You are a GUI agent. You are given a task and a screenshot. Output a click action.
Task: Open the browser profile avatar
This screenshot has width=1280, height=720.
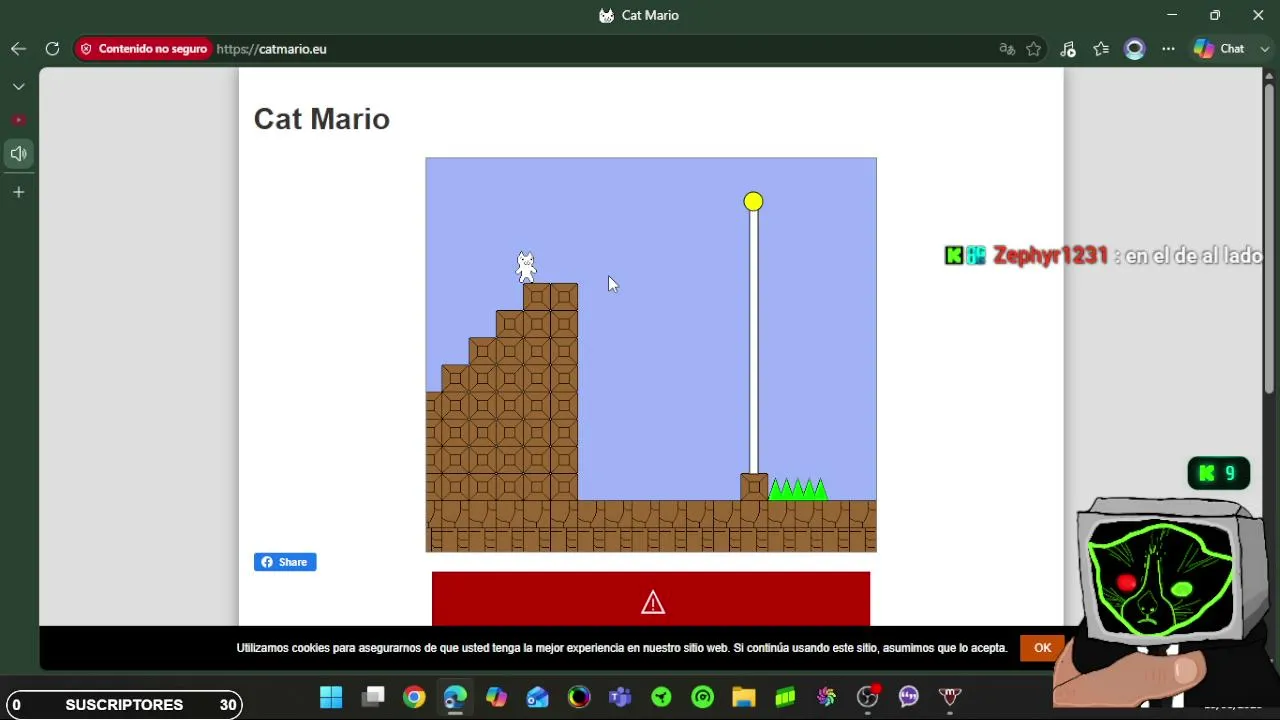point(1134,49)
